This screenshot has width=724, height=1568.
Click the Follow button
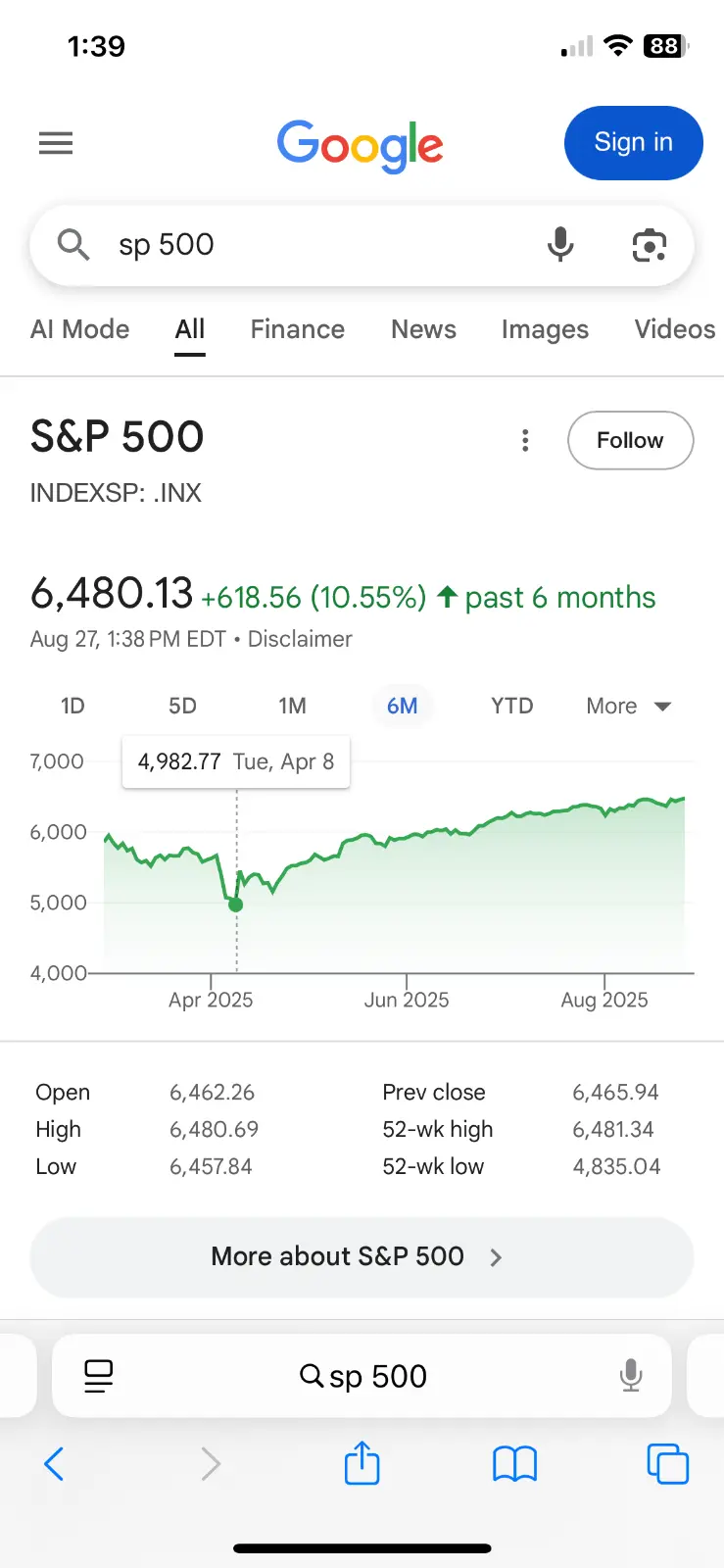tap(630, 440)
